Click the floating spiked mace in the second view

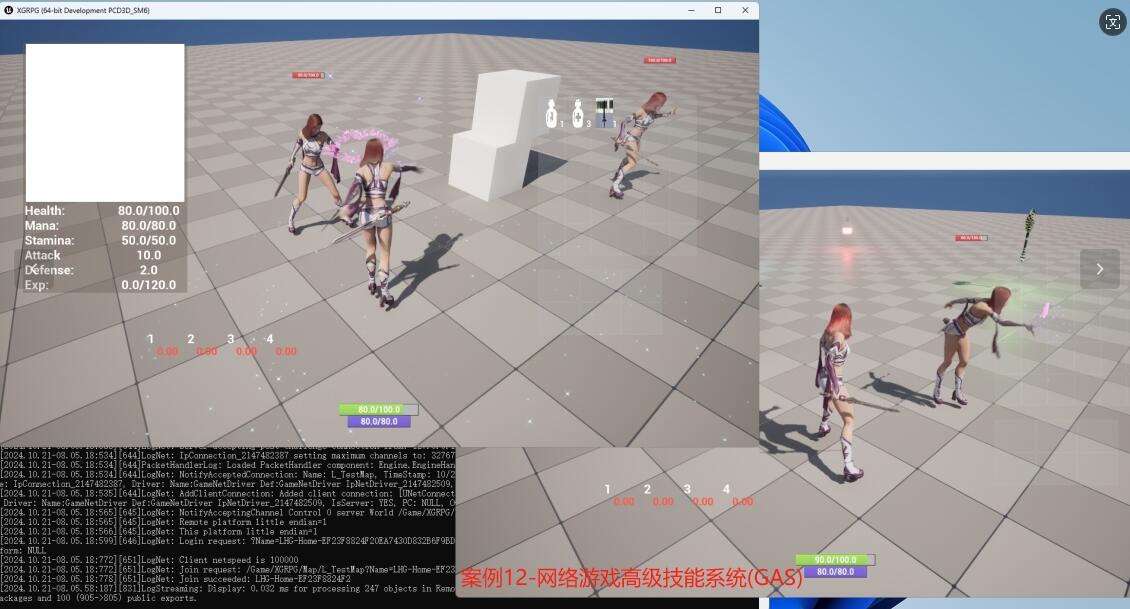[x=1028, y=234]
